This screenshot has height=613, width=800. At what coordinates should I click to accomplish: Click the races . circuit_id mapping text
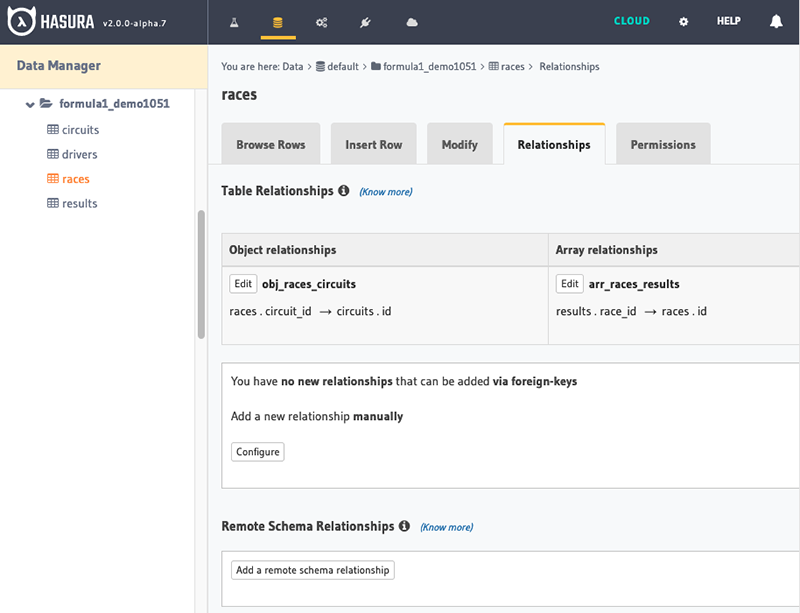[270, 311]
